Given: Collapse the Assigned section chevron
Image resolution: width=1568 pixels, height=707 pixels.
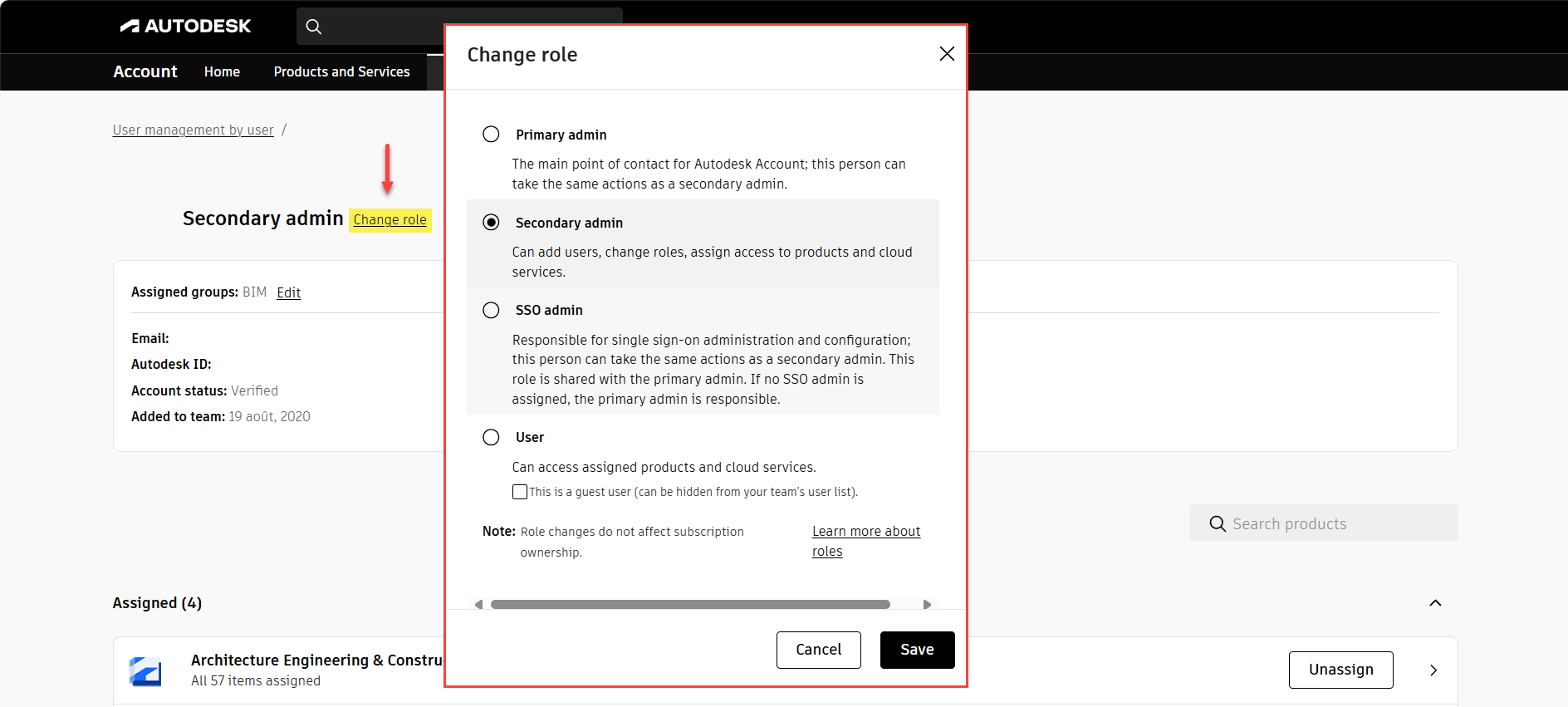Looking at the screenshot, I should 1435,603.
